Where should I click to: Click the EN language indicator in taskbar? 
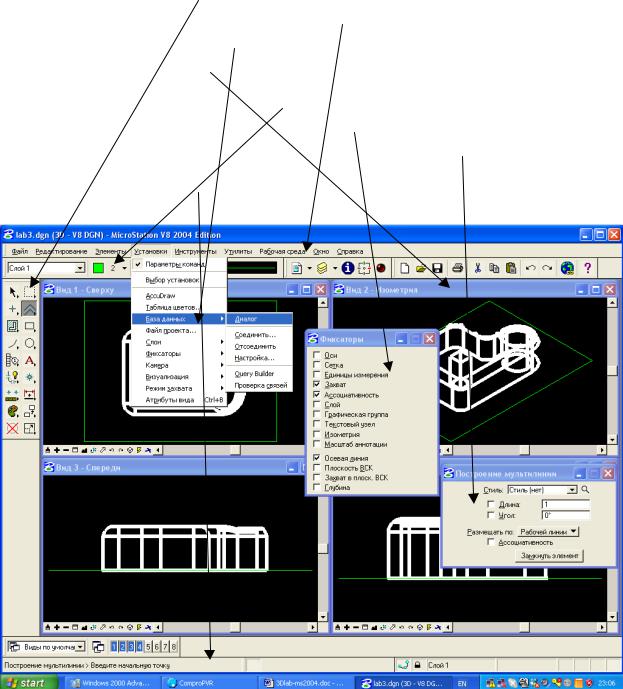462,683
